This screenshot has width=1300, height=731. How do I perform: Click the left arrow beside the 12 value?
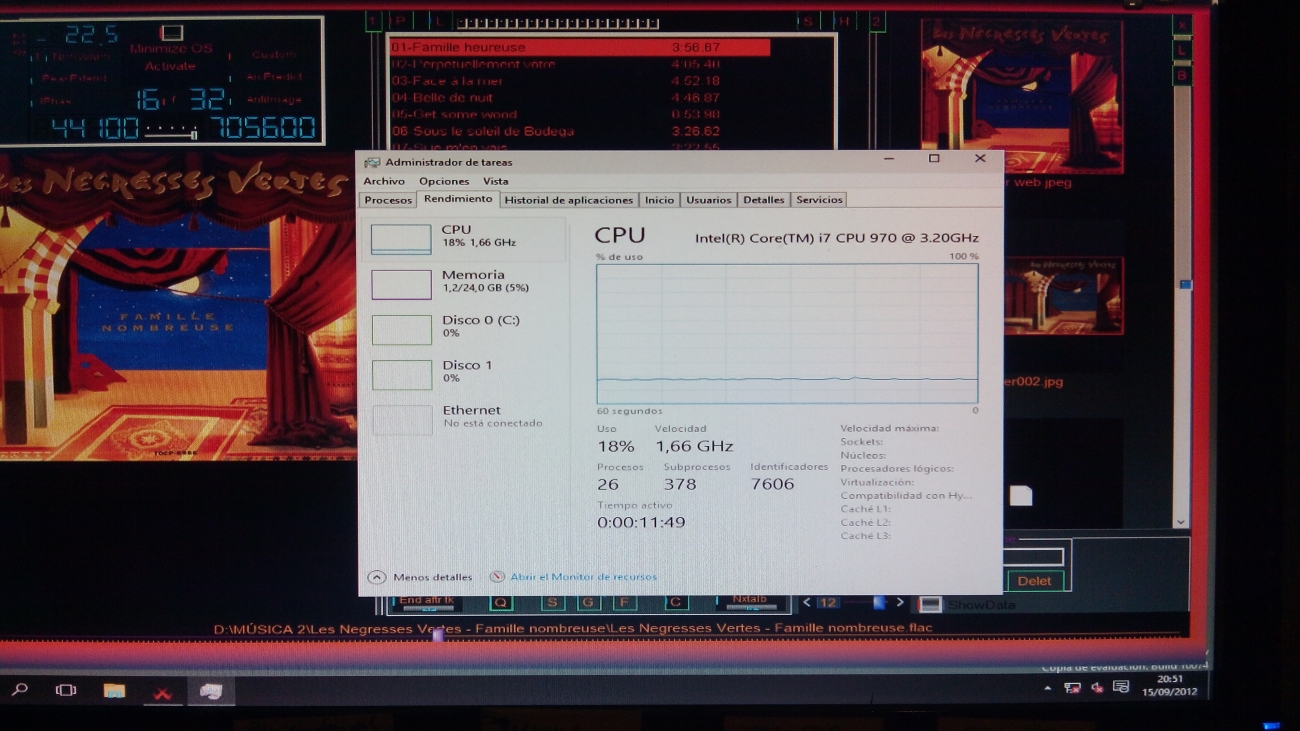807,602
